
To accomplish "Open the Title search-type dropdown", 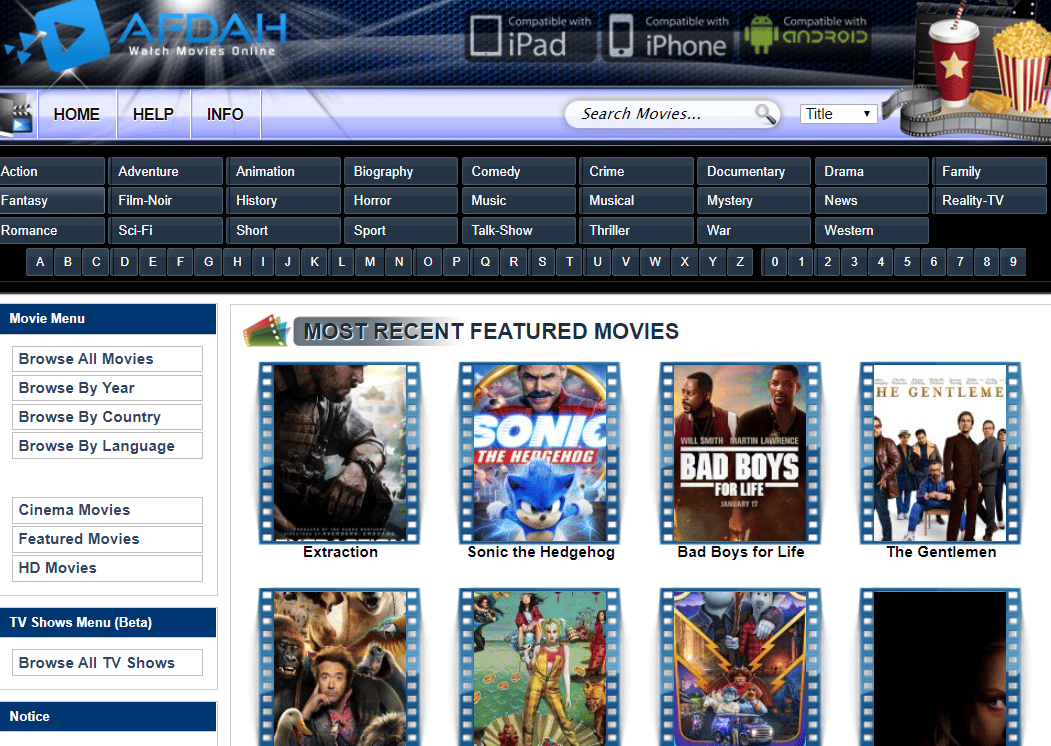I will pyautogui.click(x=838, y=114).
